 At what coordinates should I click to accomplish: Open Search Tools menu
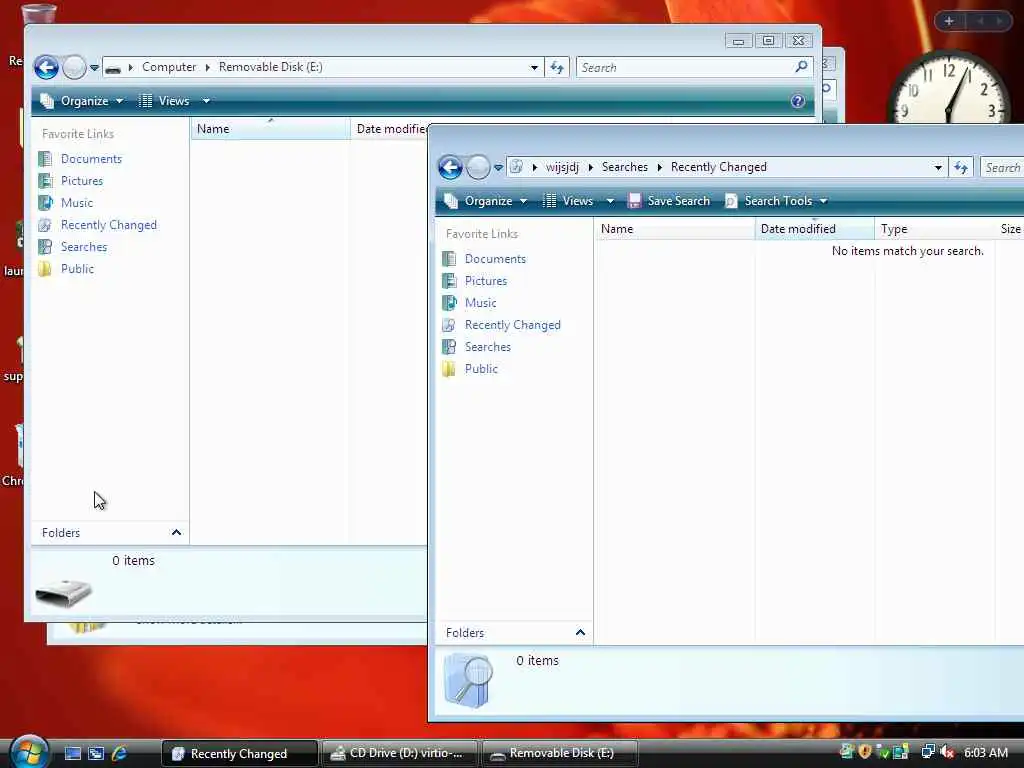click(x=776, y=201)
